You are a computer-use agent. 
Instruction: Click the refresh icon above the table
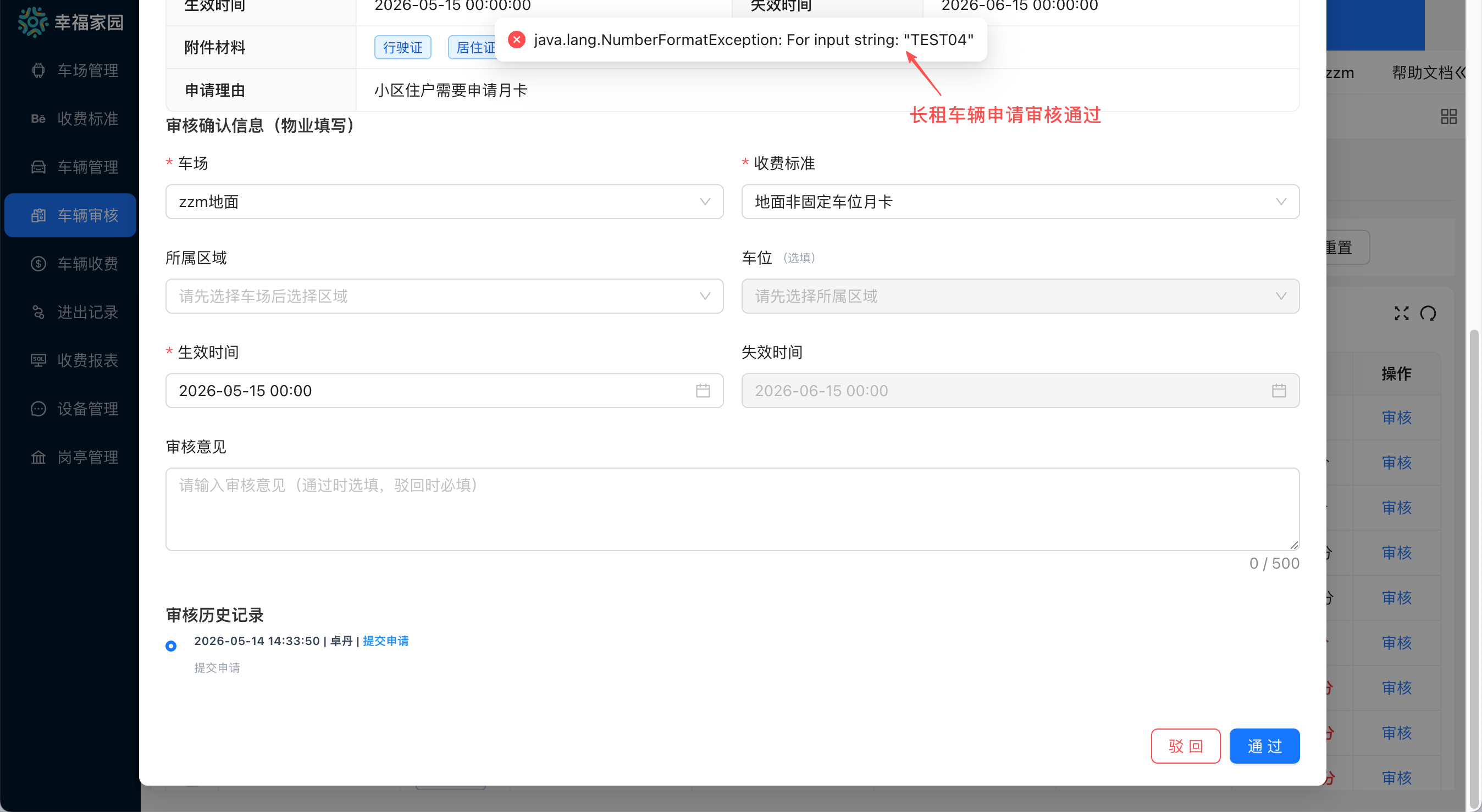(x=1428, y=313)
